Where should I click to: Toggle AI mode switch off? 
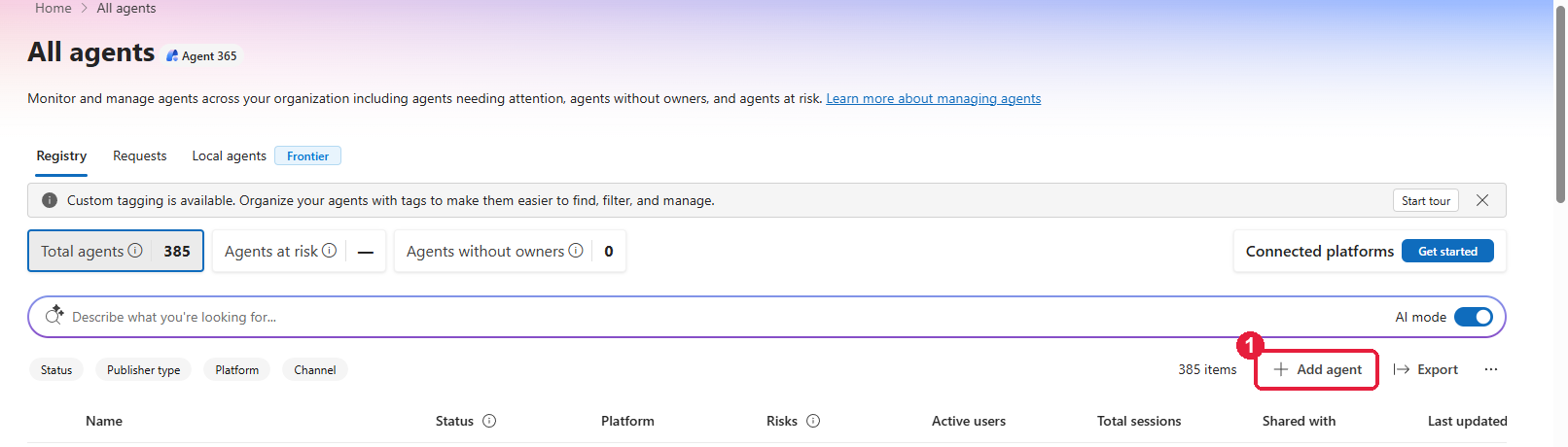[x=1474, y=317]
